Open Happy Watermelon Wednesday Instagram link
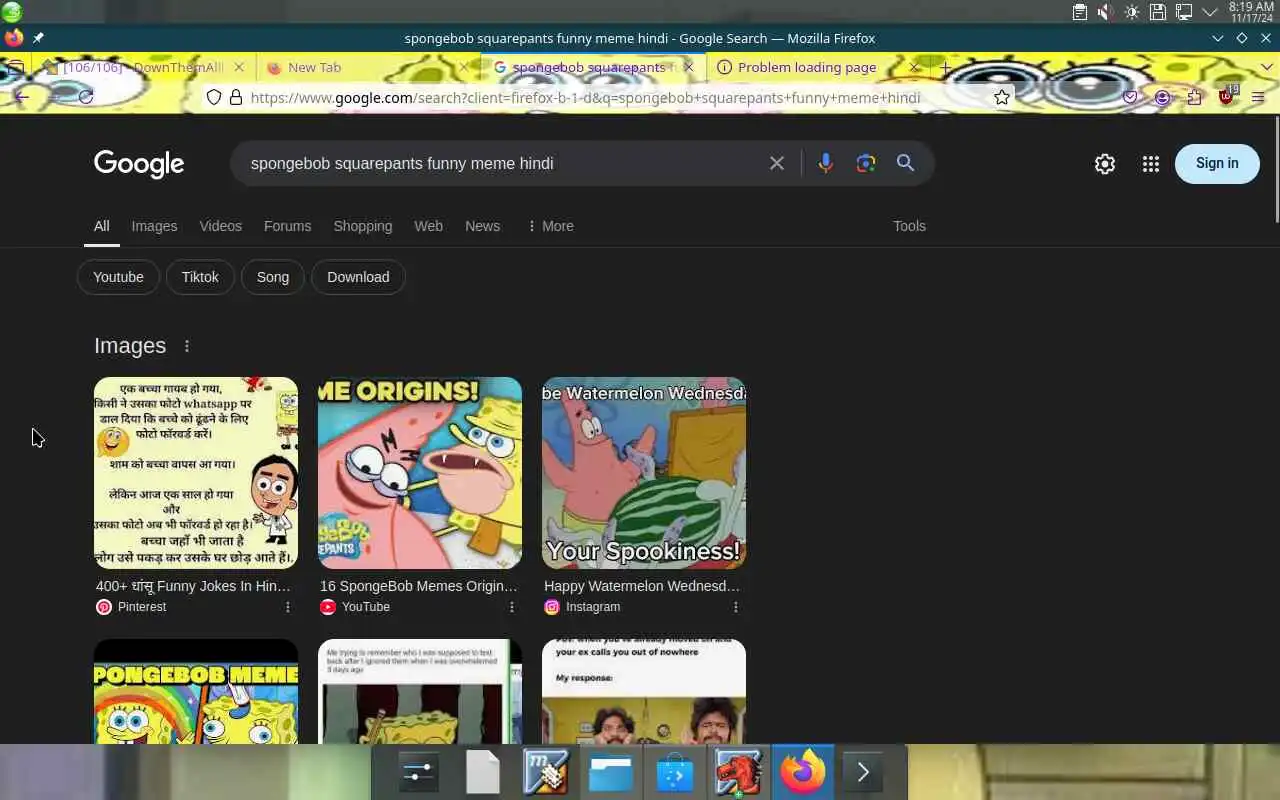The height and width of the screenshot is (800, 1280). pos(642,586)
